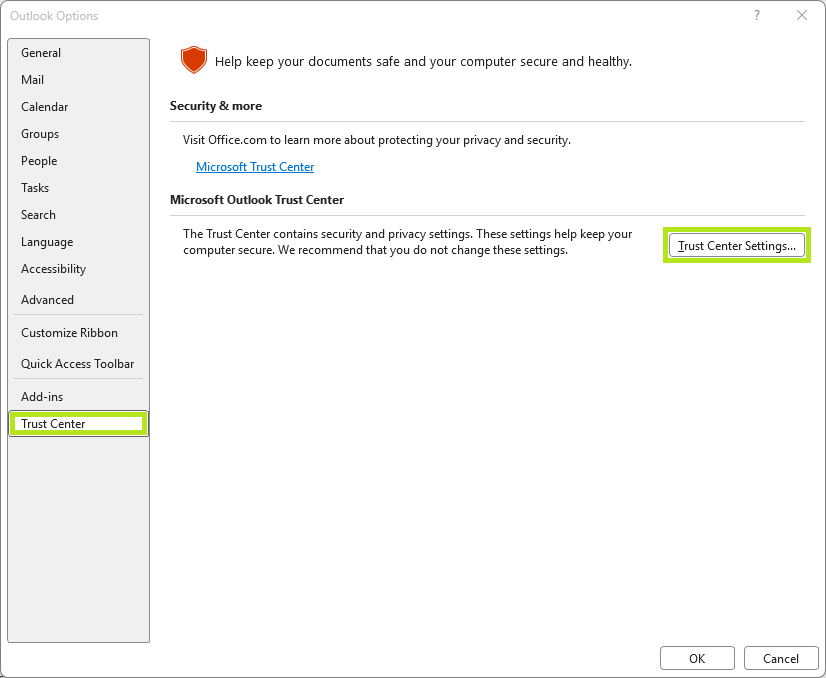Open the Add-ins page

(x=42, y=397)
